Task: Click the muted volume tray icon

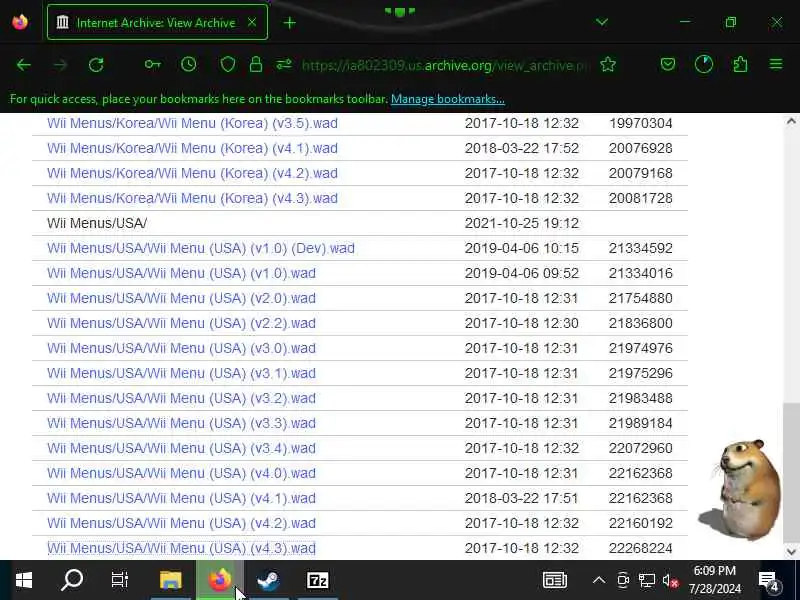Action: [670, 581]
